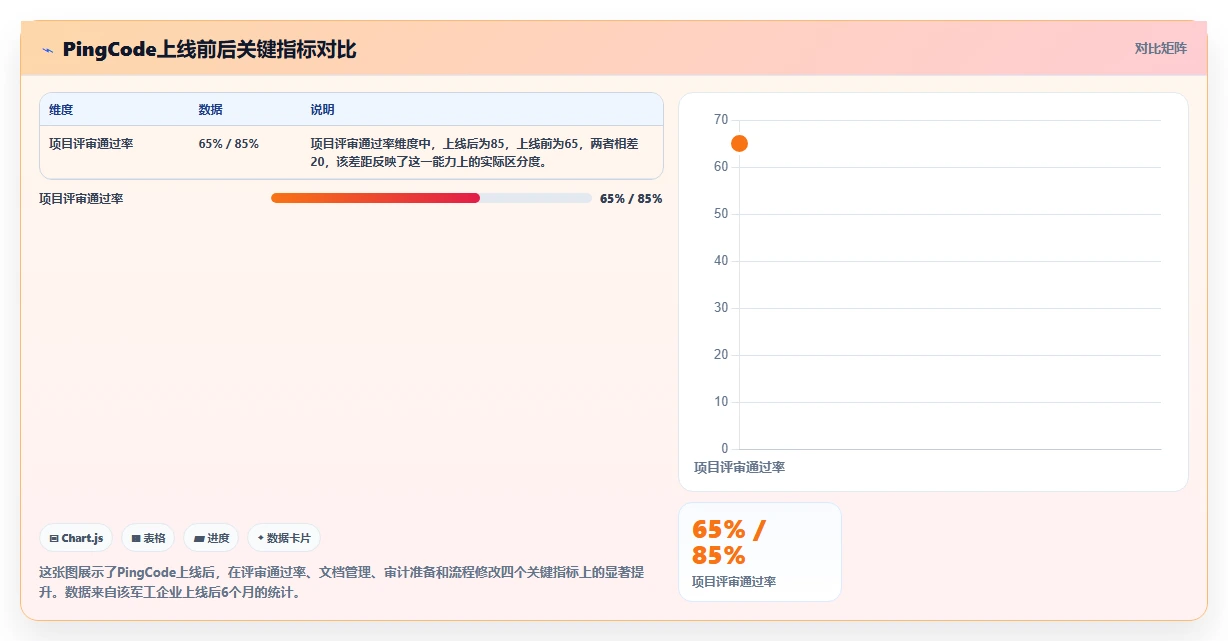Select the 项目评审通过率 table cell
Screen dimensions: 1228x641
tap(91, 144)
